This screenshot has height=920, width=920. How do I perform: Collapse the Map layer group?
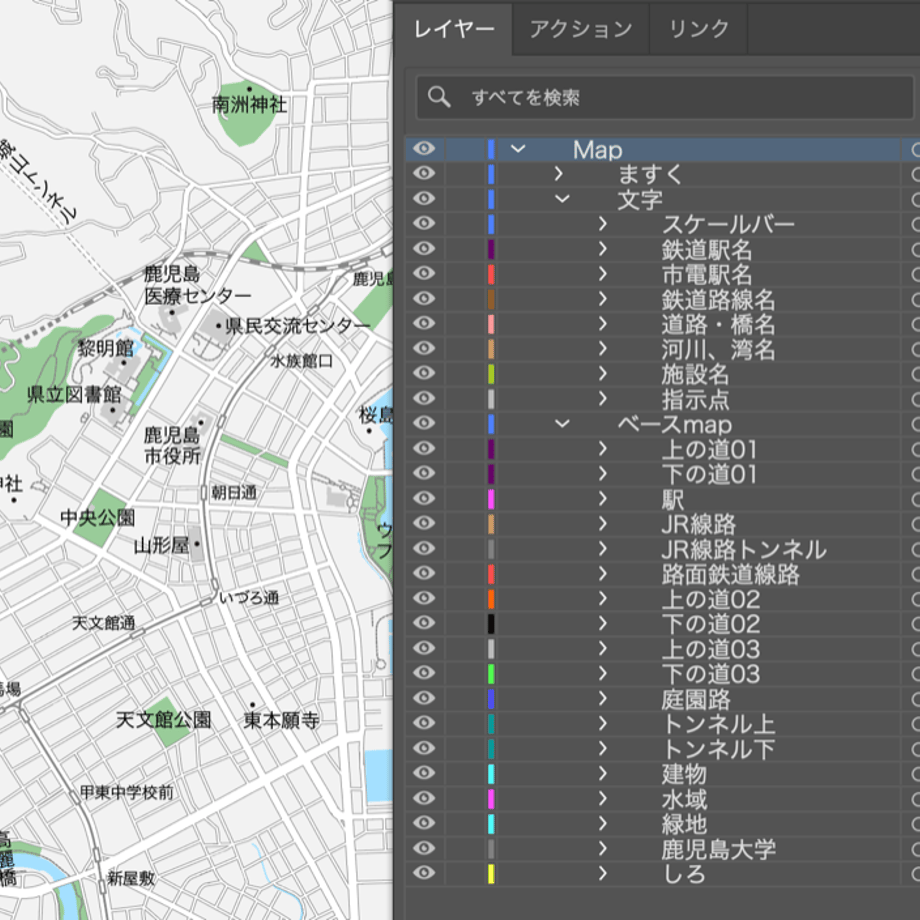[x=518, y=149]
